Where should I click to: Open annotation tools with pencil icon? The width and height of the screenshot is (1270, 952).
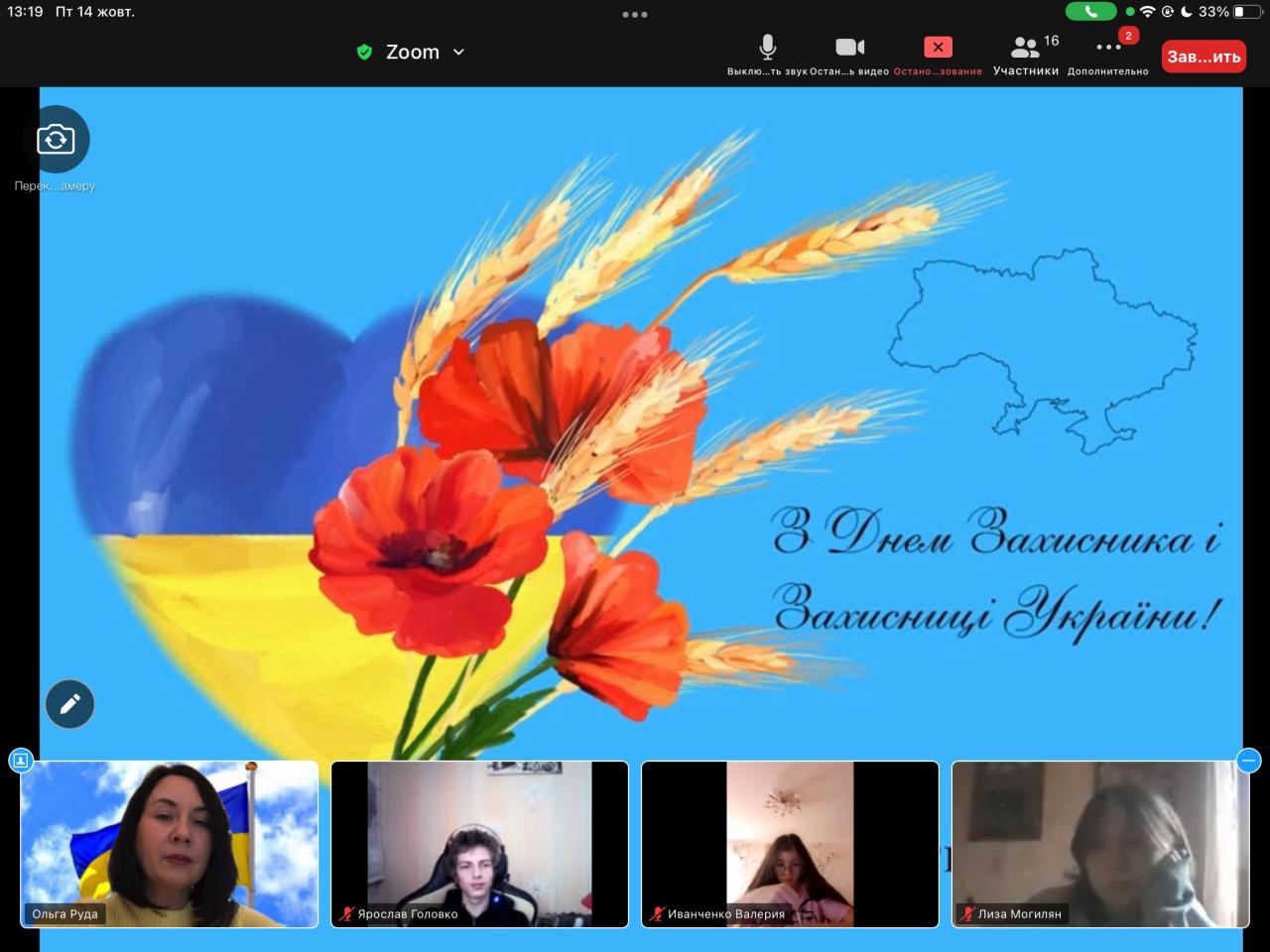click(69, 704)
